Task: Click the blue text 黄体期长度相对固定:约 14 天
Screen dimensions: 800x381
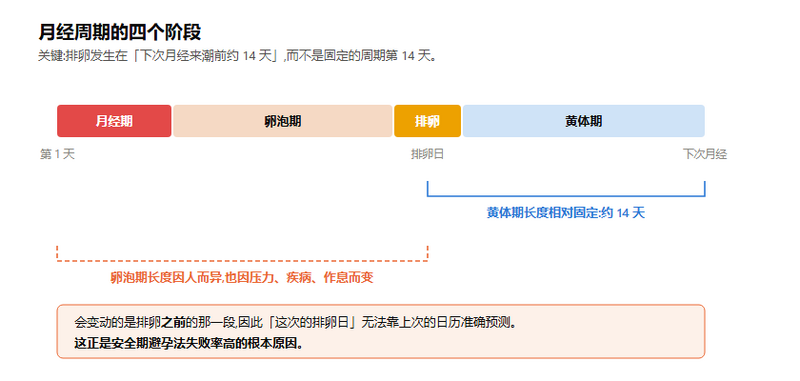Action: (566, 213)
